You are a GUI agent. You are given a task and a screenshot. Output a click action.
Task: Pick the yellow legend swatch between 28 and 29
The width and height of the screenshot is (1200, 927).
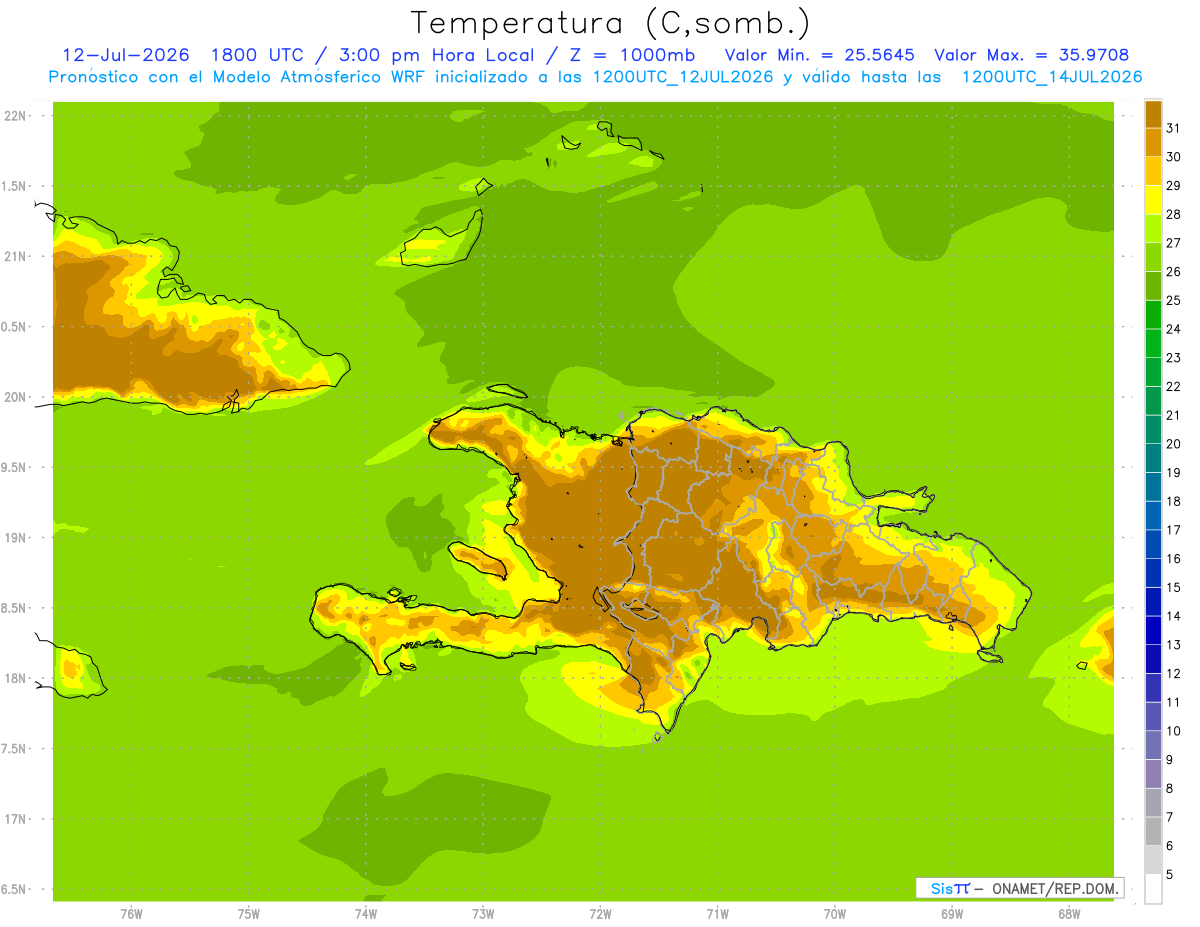(1153, 200)
